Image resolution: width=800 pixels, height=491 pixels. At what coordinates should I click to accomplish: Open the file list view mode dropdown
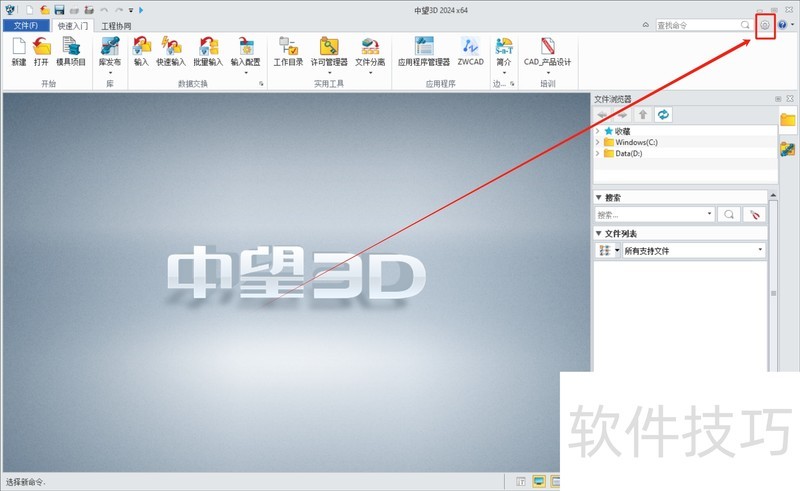click(x=617, y=250)
